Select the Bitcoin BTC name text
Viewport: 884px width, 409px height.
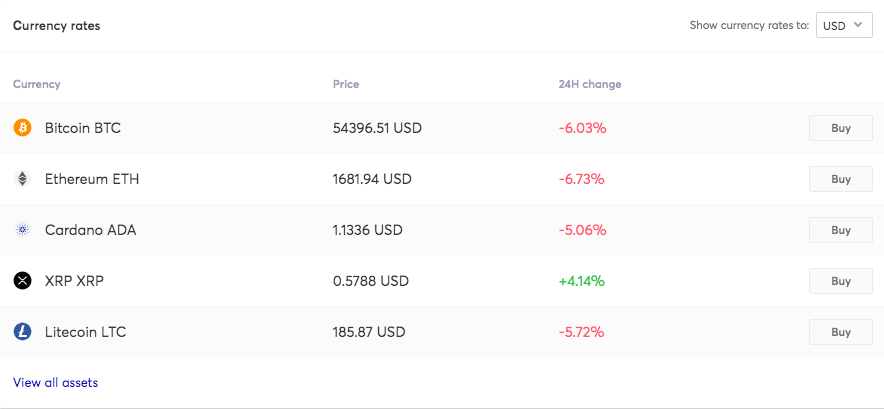pyautogui.click(x=83, y=128)
